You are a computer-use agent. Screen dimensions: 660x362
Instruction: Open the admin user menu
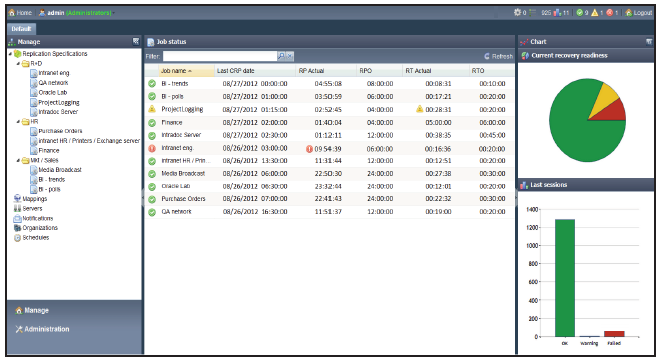(77, 13)
